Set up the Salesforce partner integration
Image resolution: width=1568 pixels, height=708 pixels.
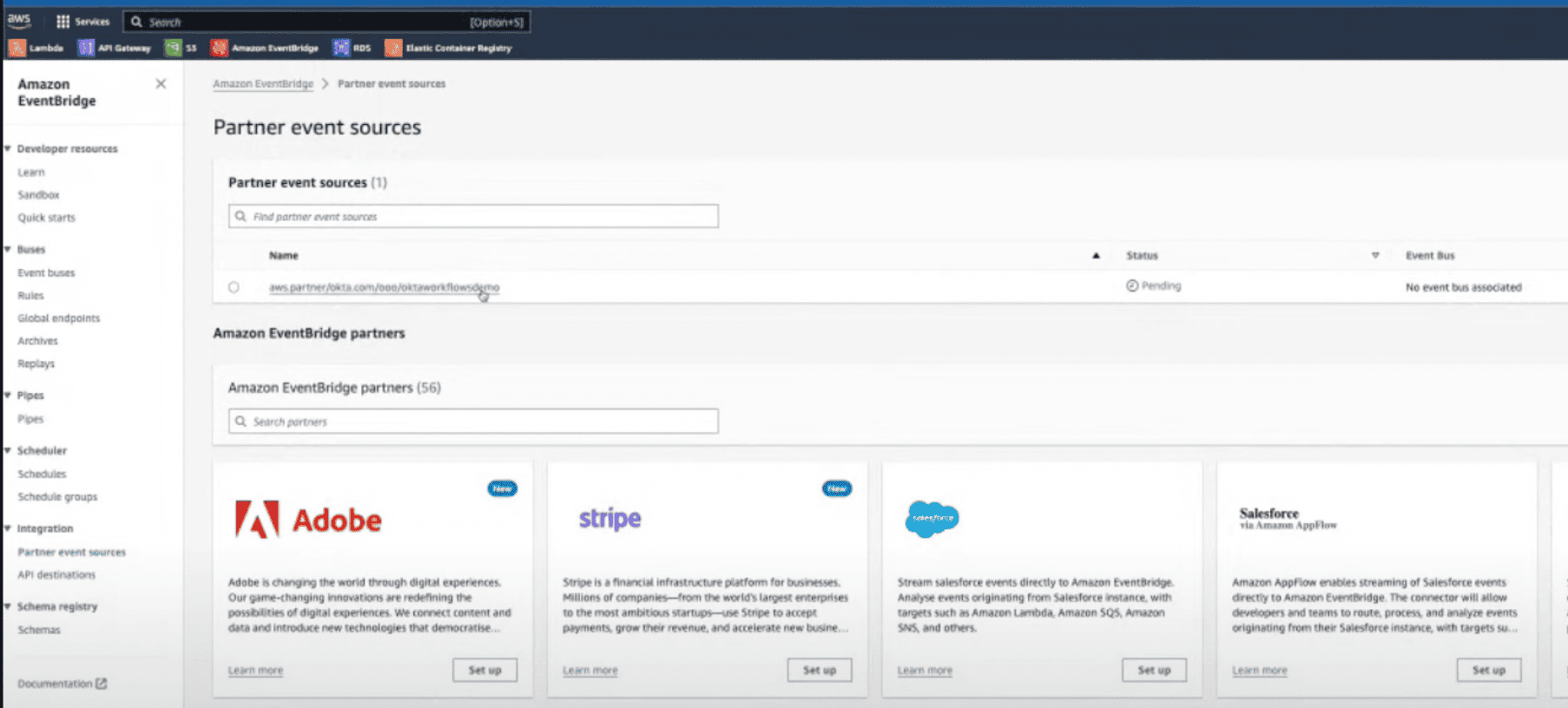pyautogui.click(x=1154, y=670)
